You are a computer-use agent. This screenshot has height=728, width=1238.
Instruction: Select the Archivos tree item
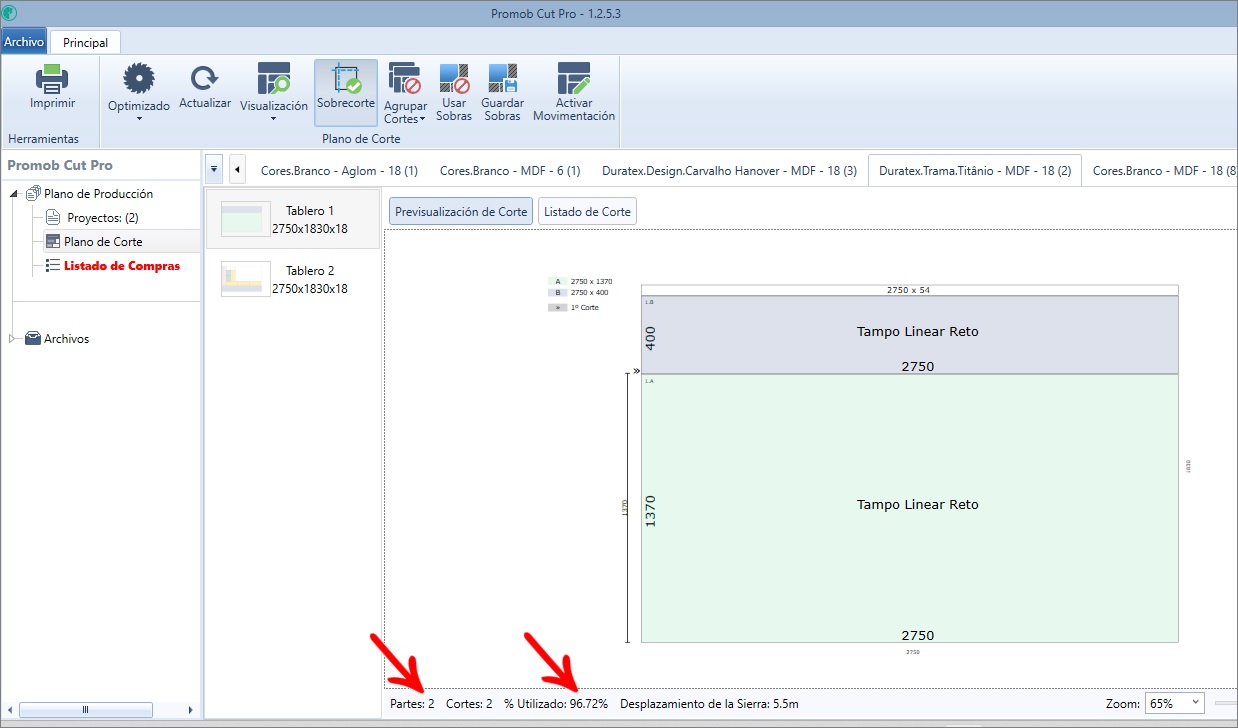(x=66, y=339)
